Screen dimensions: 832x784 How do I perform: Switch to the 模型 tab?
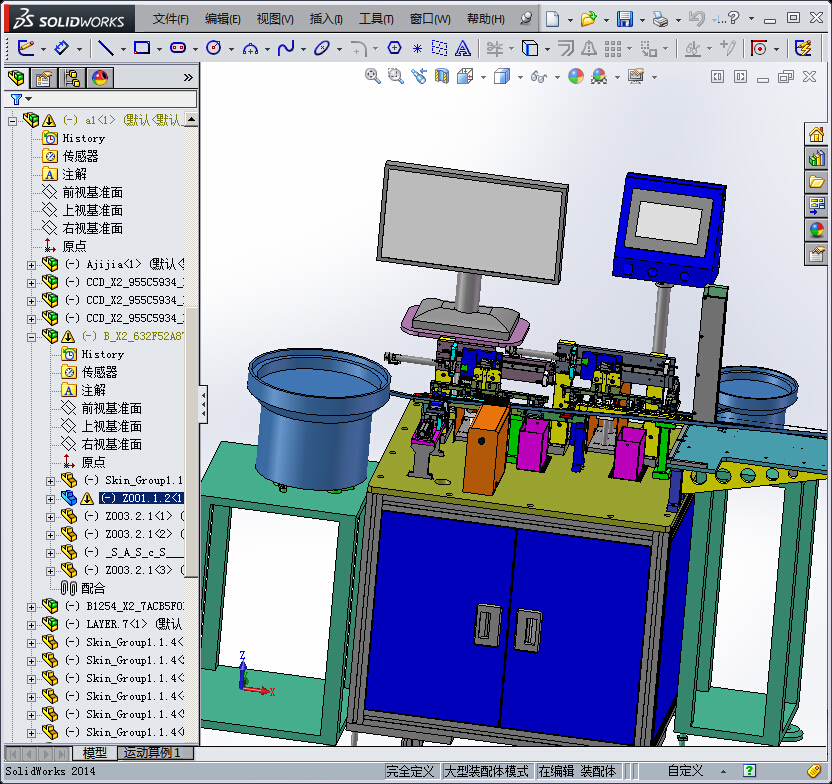point(95,753)
